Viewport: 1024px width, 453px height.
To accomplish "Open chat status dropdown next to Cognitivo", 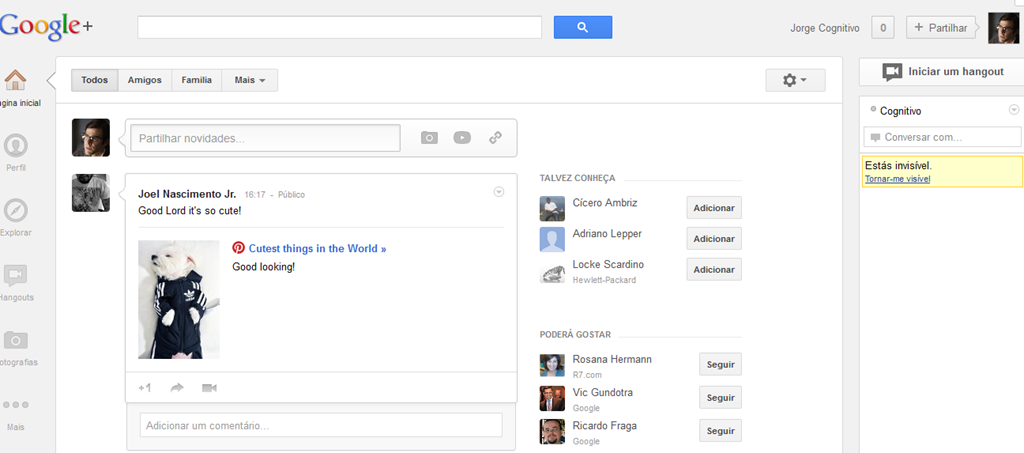I will [x=1014, y=110].
